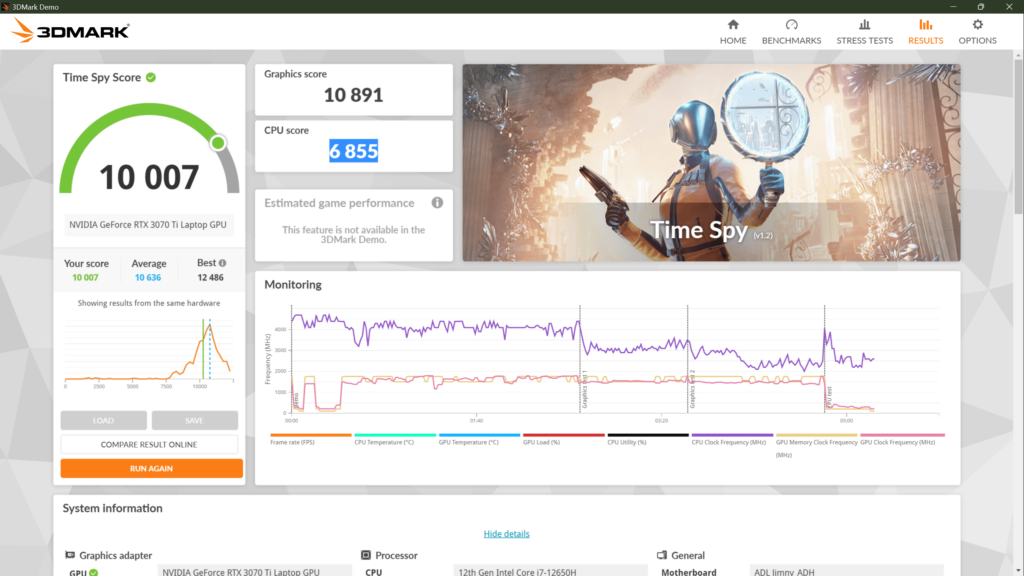
Task: Click the best score 12 486
Action: (210, 278)
